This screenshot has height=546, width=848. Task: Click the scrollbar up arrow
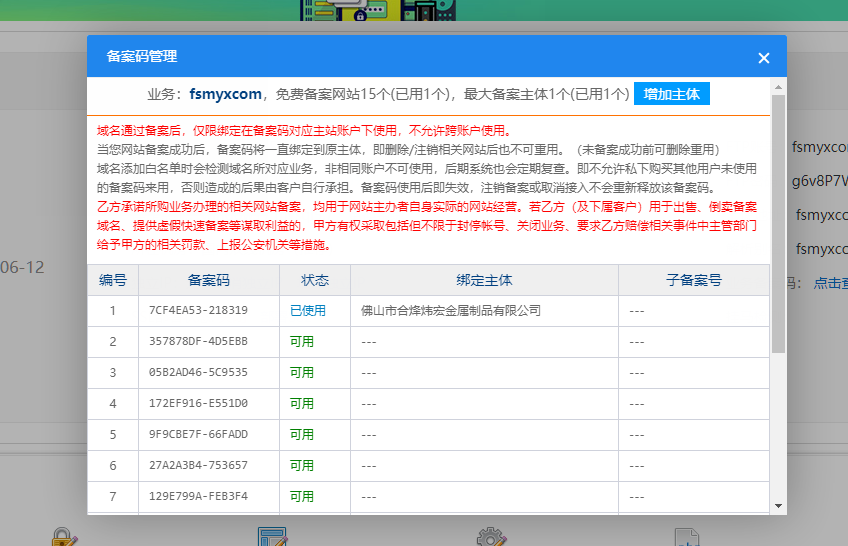[779, 87]
